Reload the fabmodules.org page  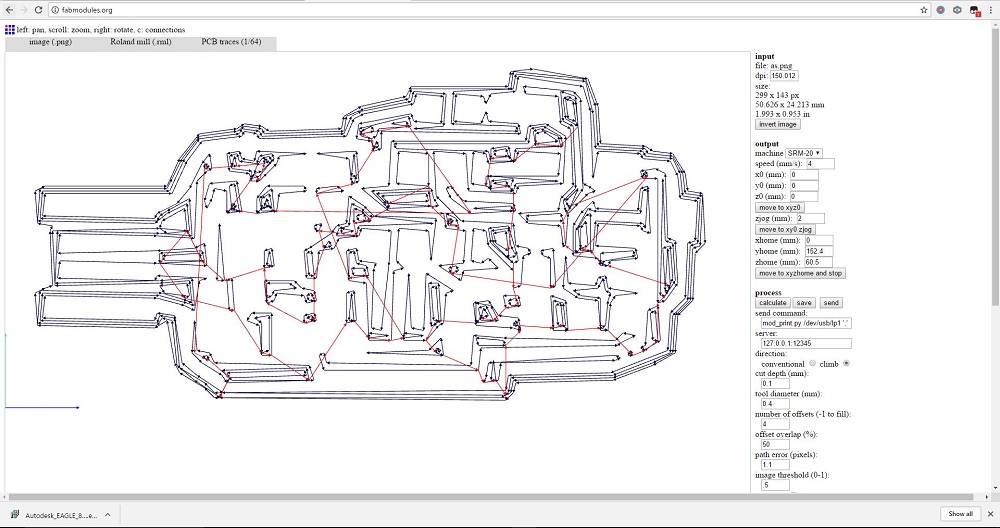(39, 10)
